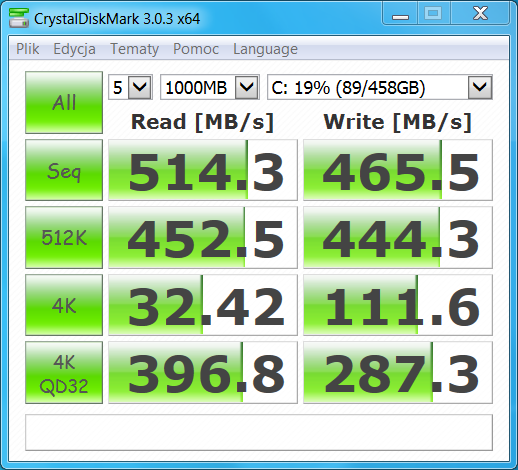Open the Pomoc menu
This screenshot has width=518, height=470.
coord(196,49)
